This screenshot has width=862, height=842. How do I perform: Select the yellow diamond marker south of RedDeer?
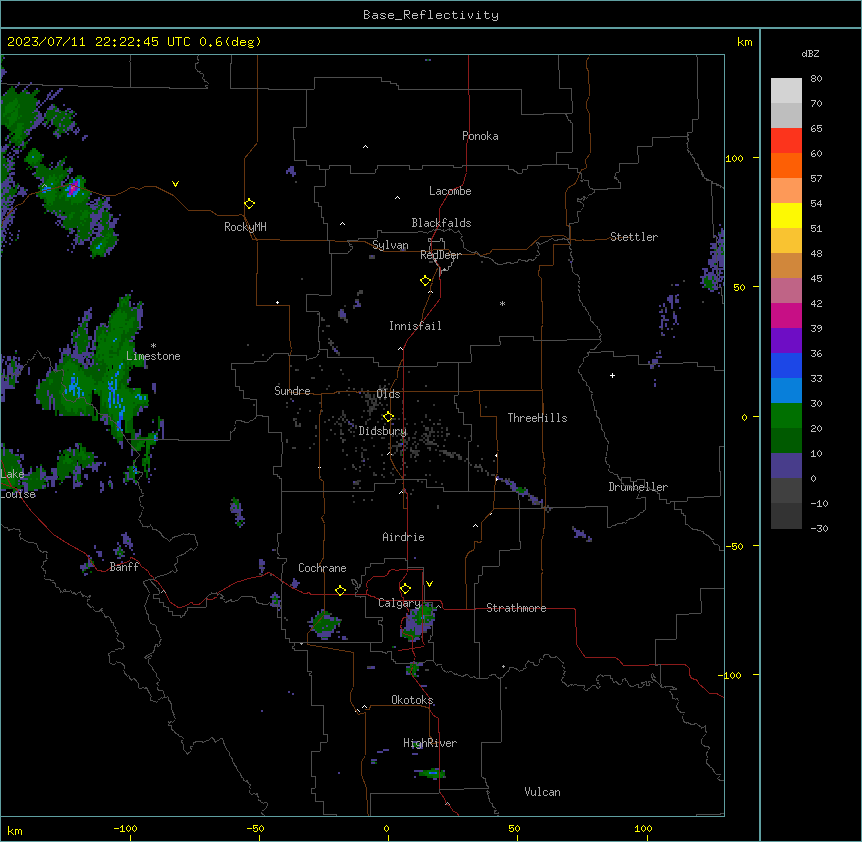(425, 281)
